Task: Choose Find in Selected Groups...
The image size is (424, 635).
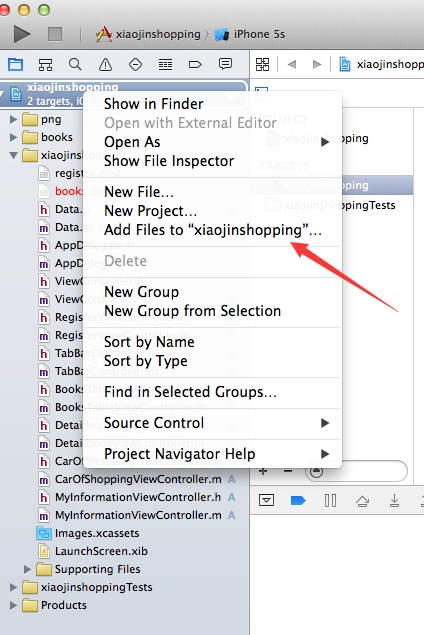Action: point(190,392)
